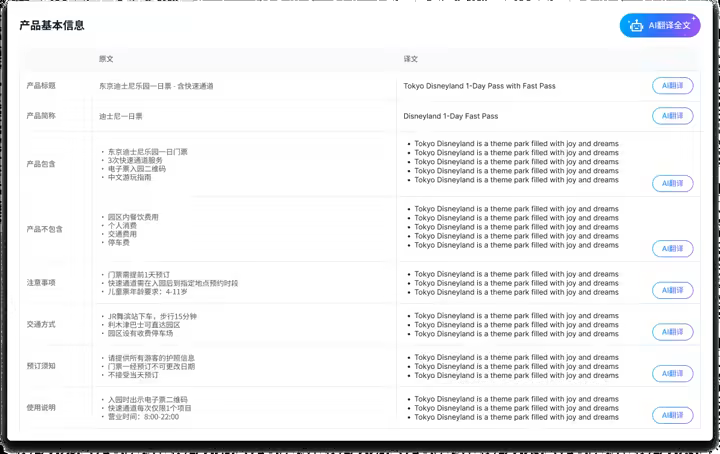
Task: Click bullet 园区内餐饮费用
Action: pyautogui.click(x=133, y=217)
